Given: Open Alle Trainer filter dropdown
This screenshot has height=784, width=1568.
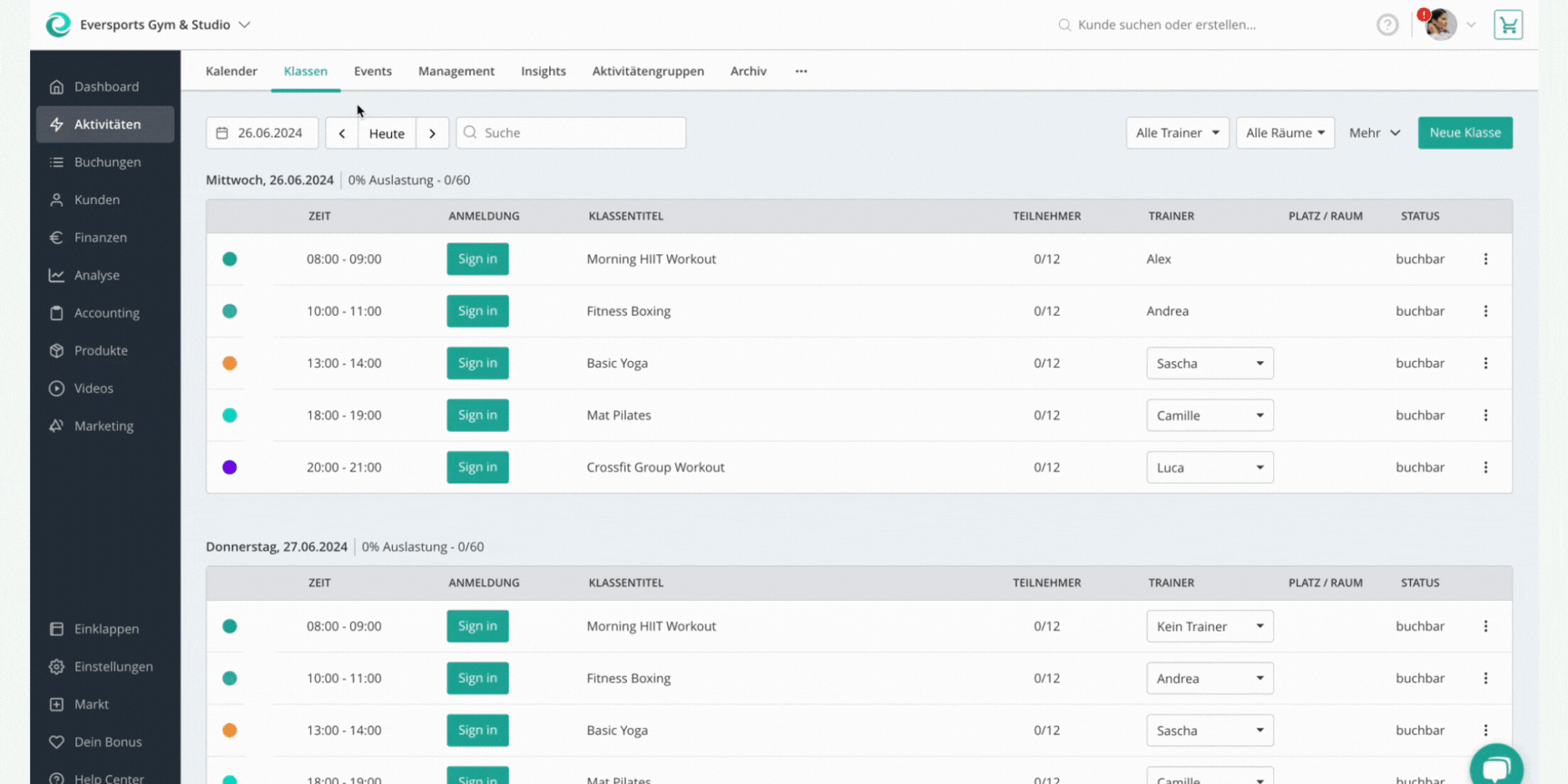Looking at the screenshot, I should click(1178, 132).
